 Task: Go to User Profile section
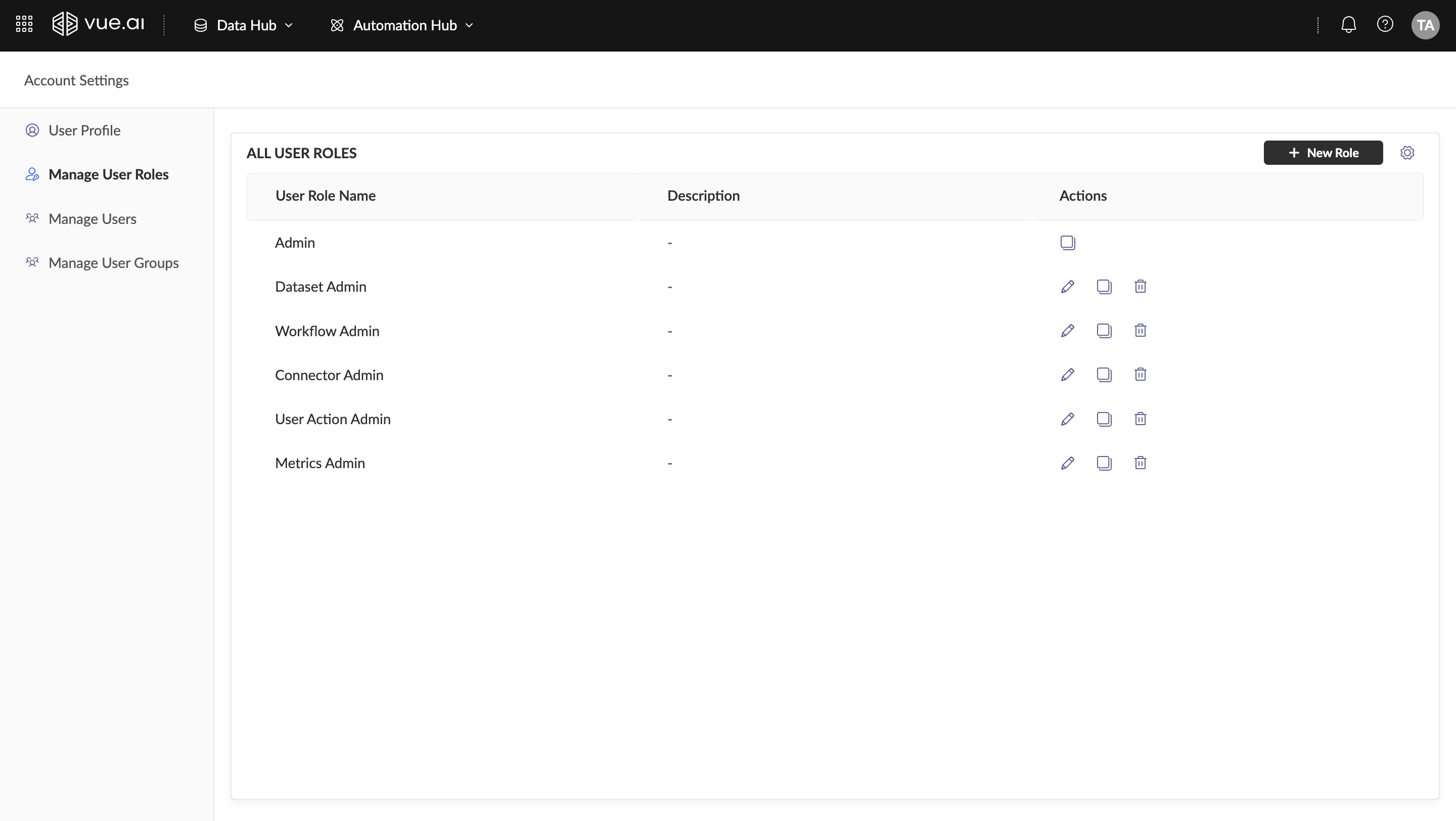pos(84,130)
